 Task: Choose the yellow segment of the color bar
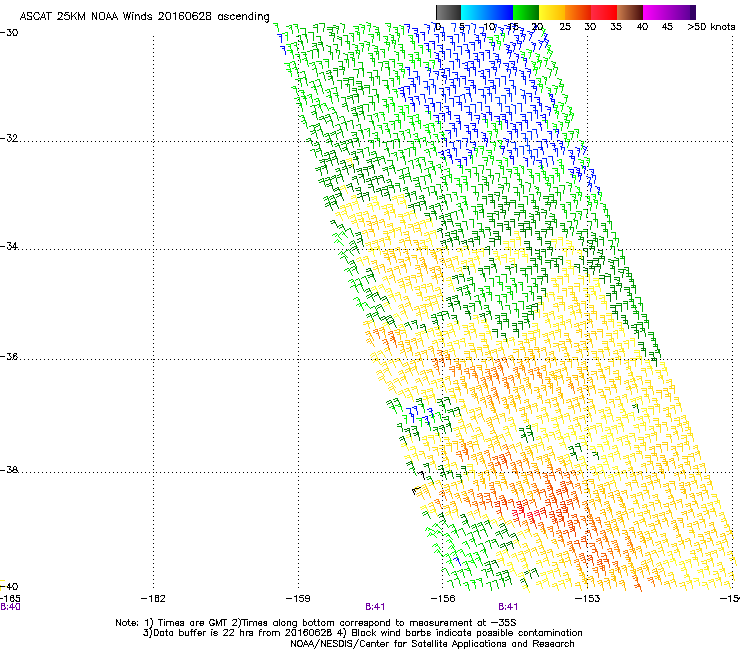552,12
